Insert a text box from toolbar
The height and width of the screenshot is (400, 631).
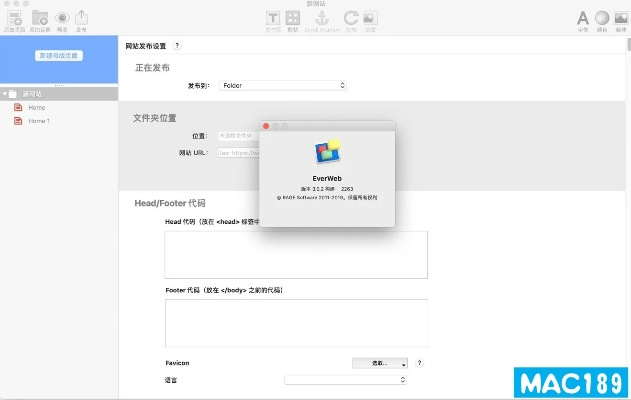tap(272, 17)
